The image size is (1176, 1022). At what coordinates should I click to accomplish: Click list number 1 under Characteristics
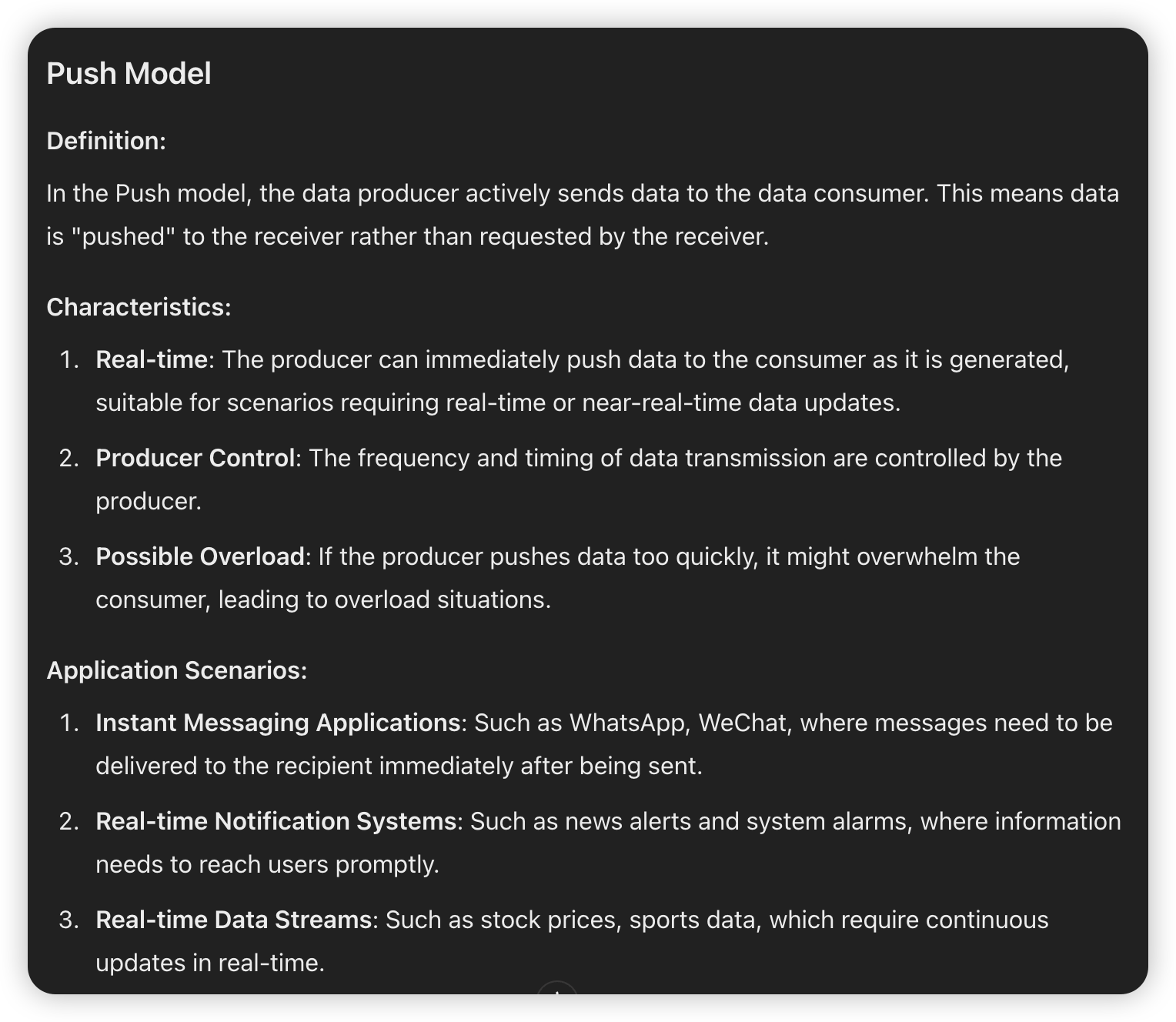click(69, 359)
